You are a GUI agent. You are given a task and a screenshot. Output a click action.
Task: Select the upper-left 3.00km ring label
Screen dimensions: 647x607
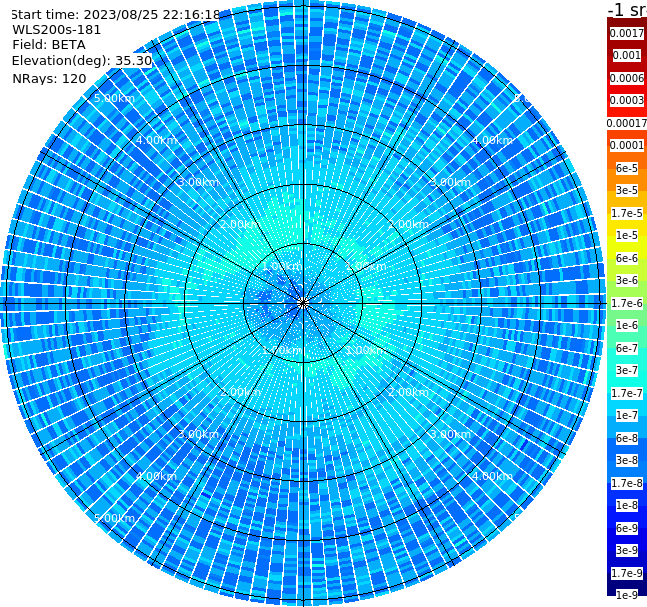(198, 182)
